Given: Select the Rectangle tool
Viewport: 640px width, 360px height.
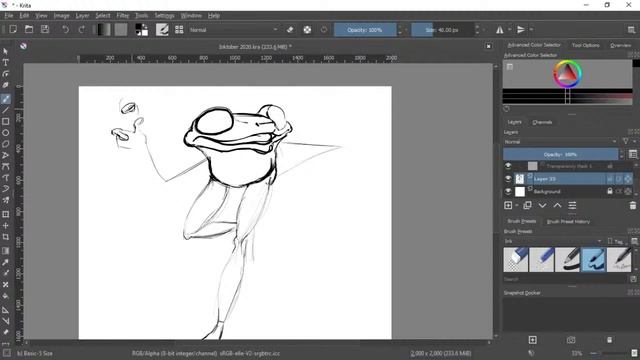Looking at the screenshot, I should 6,121.
